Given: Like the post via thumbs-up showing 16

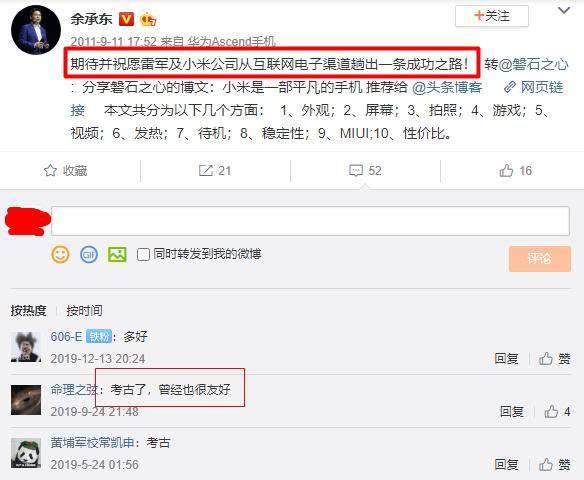Looking at the screenshot, I should (x=506, y=171).
